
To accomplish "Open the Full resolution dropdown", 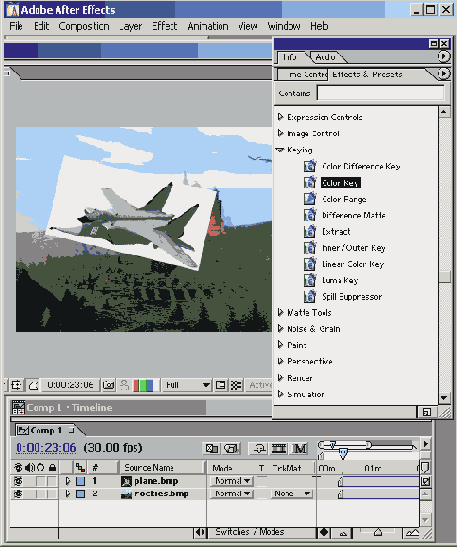I will click(187, 385).
